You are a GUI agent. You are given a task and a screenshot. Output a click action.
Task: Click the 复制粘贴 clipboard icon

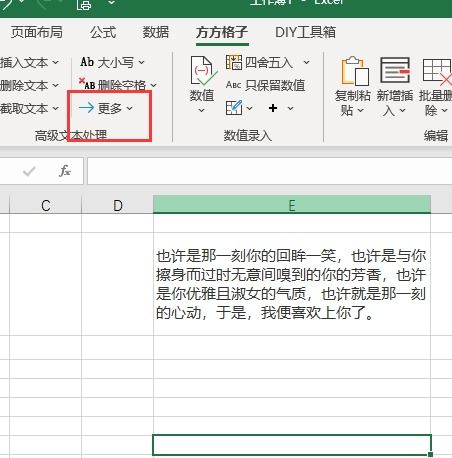(x=355, y=71)
